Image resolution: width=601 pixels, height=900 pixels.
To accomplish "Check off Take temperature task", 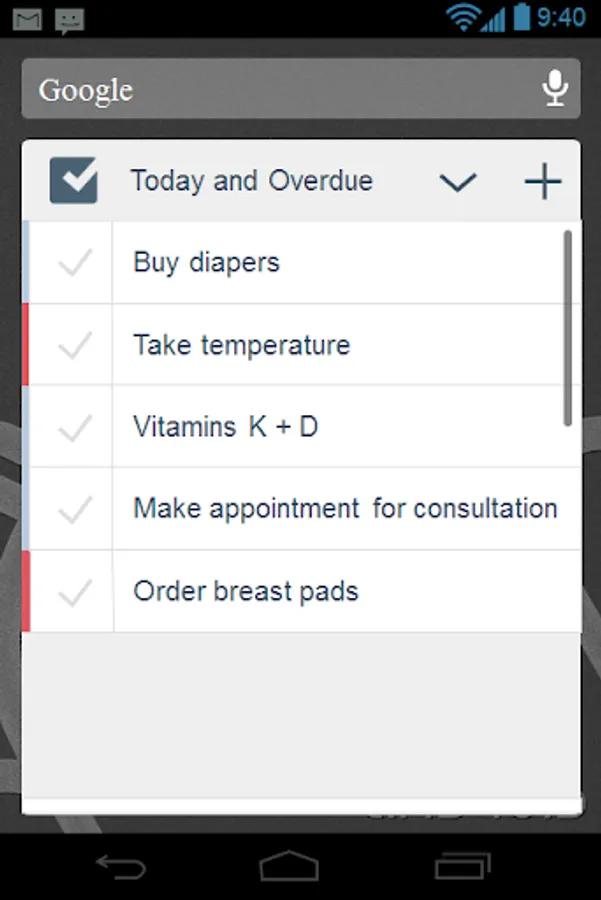I will coord(74,346).
